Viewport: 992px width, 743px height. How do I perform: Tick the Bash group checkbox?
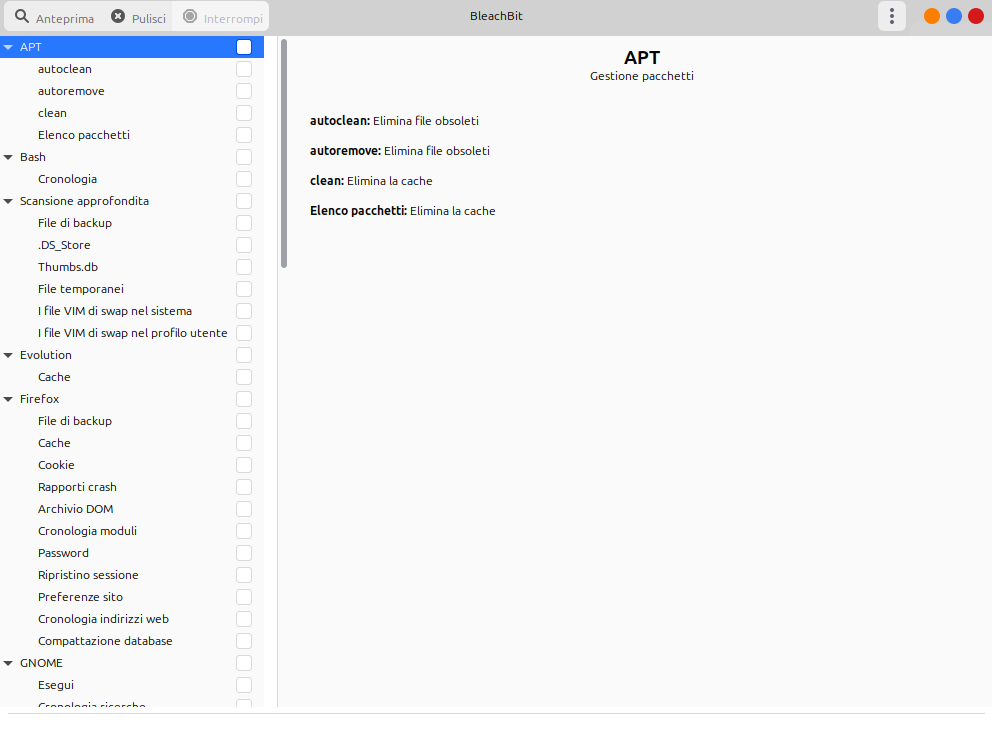coord(244,157)
